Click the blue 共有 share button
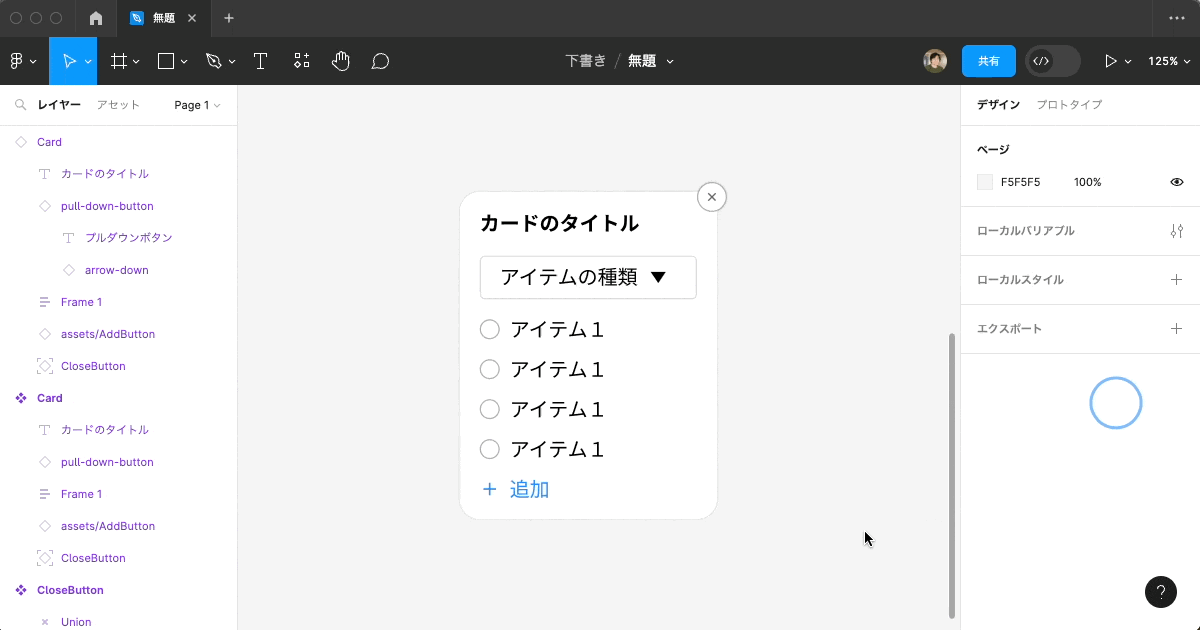This screenshot has height=630, width=1200. [988, 61]
